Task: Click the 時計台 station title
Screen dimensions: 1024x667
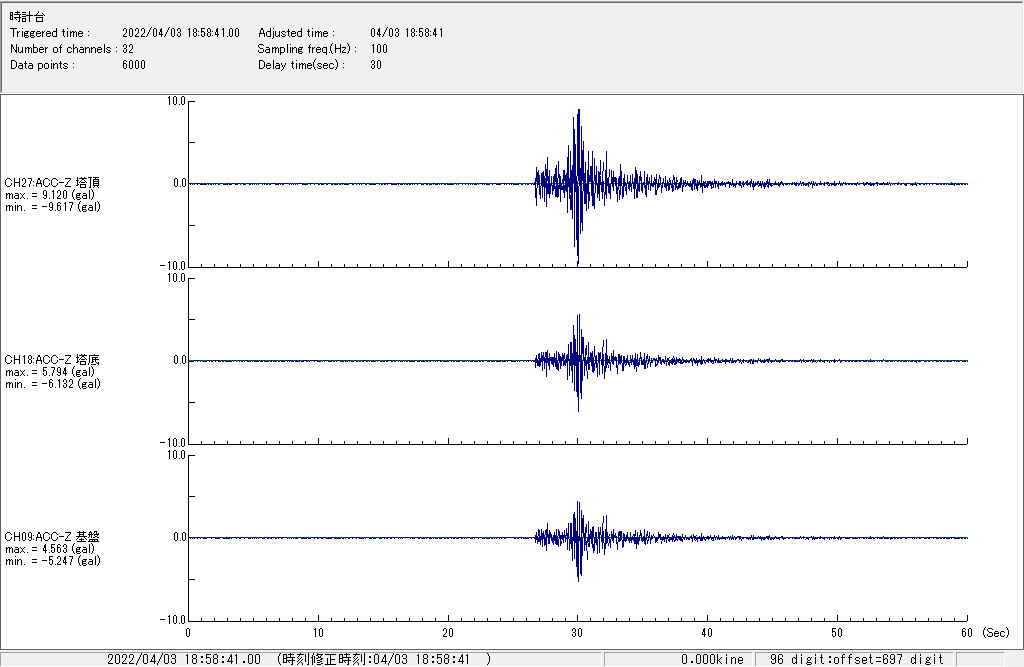Action: click(26, 17)
